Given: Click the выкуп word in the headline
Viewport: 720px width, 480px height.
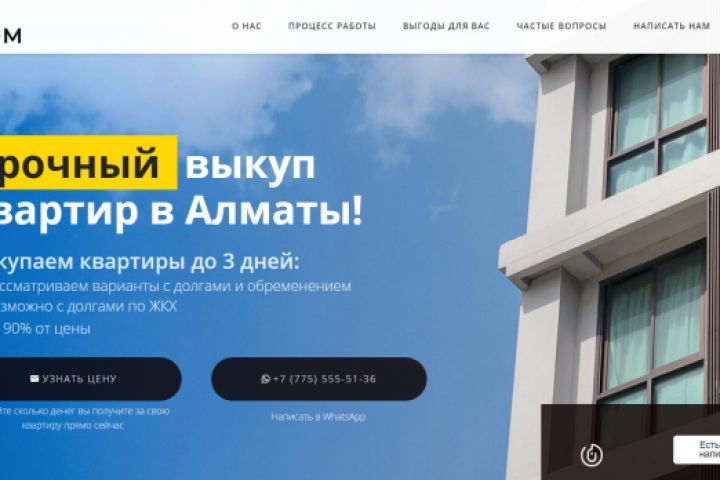Looking at the screenshot, I should [x=250, y=164].
